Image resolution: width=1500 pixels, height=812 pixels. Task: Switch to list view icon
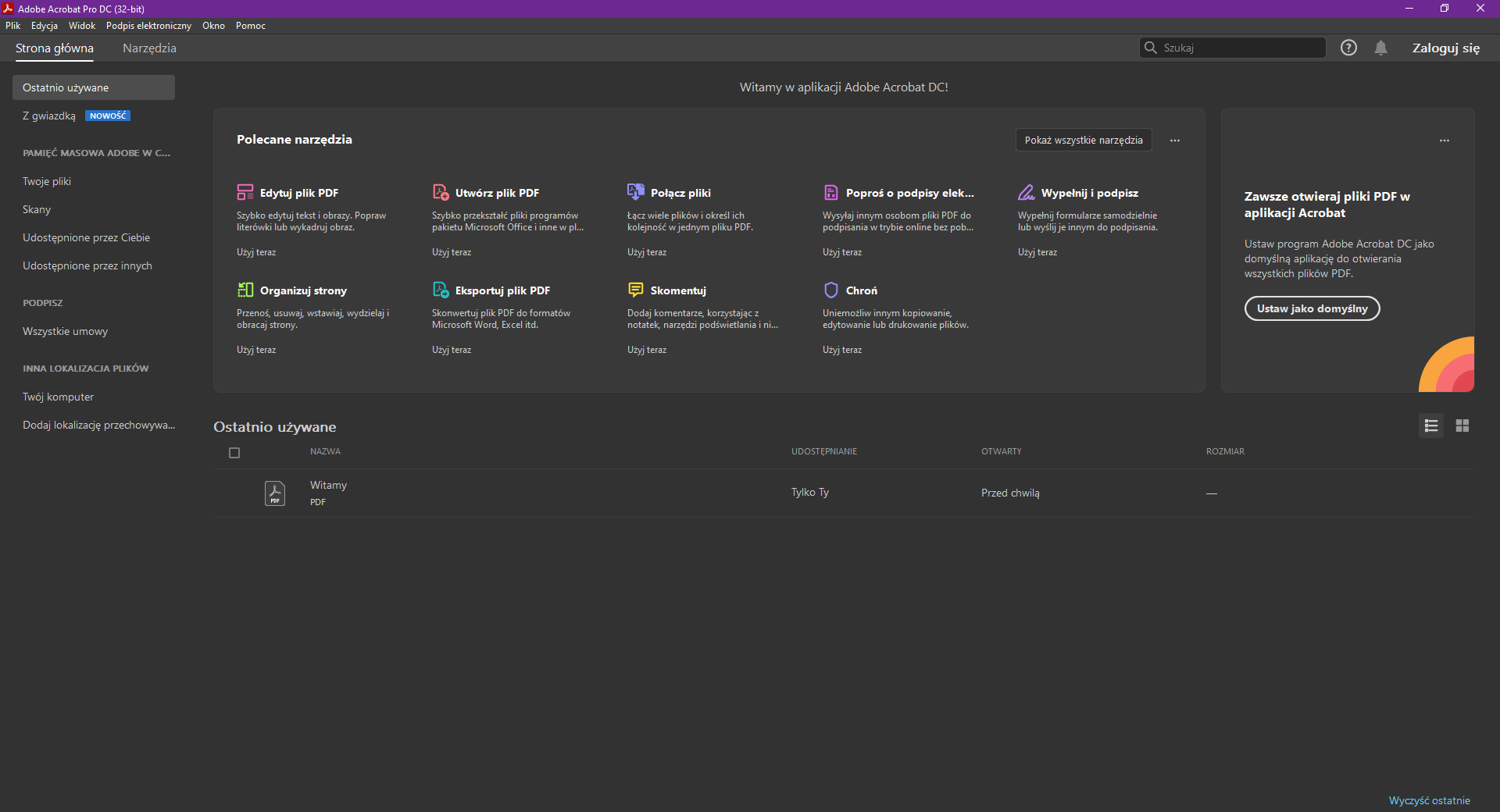[x=1431, y=426]
